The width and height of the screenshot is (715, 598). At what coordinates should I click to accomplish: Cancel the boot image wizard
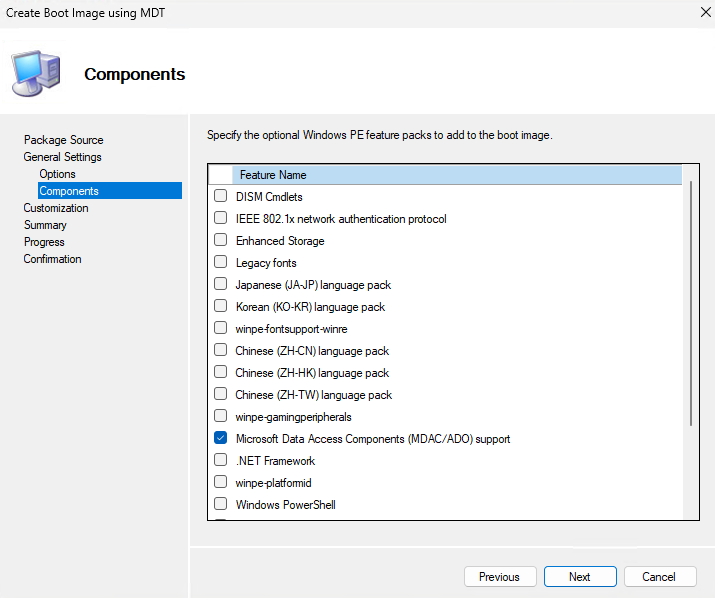(659, 577)
